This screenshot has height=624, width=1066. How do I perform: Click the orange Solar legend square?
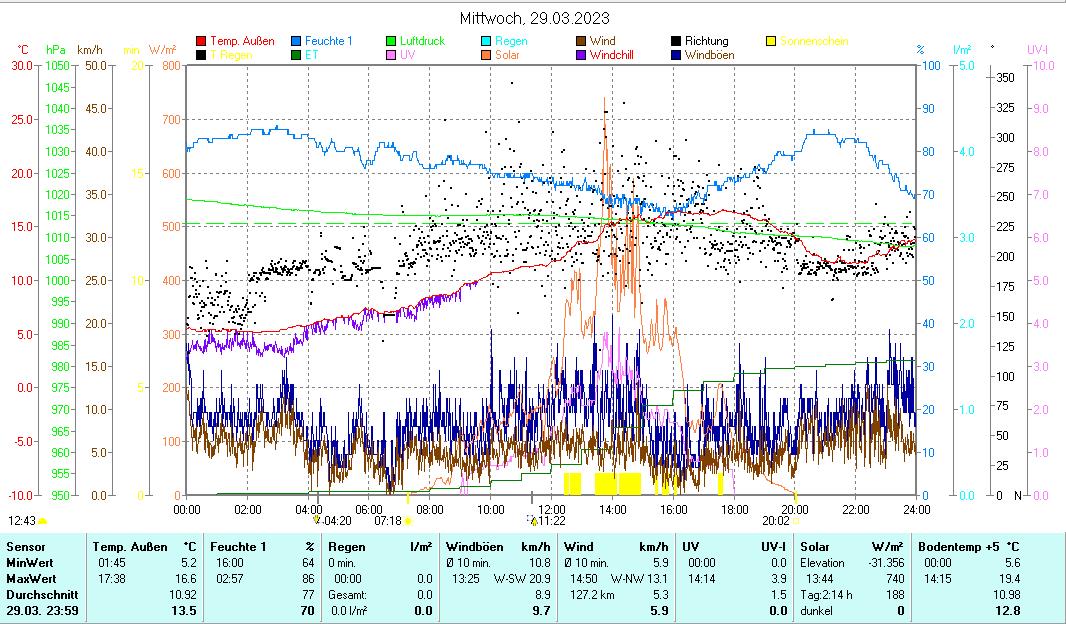[487, 56]
